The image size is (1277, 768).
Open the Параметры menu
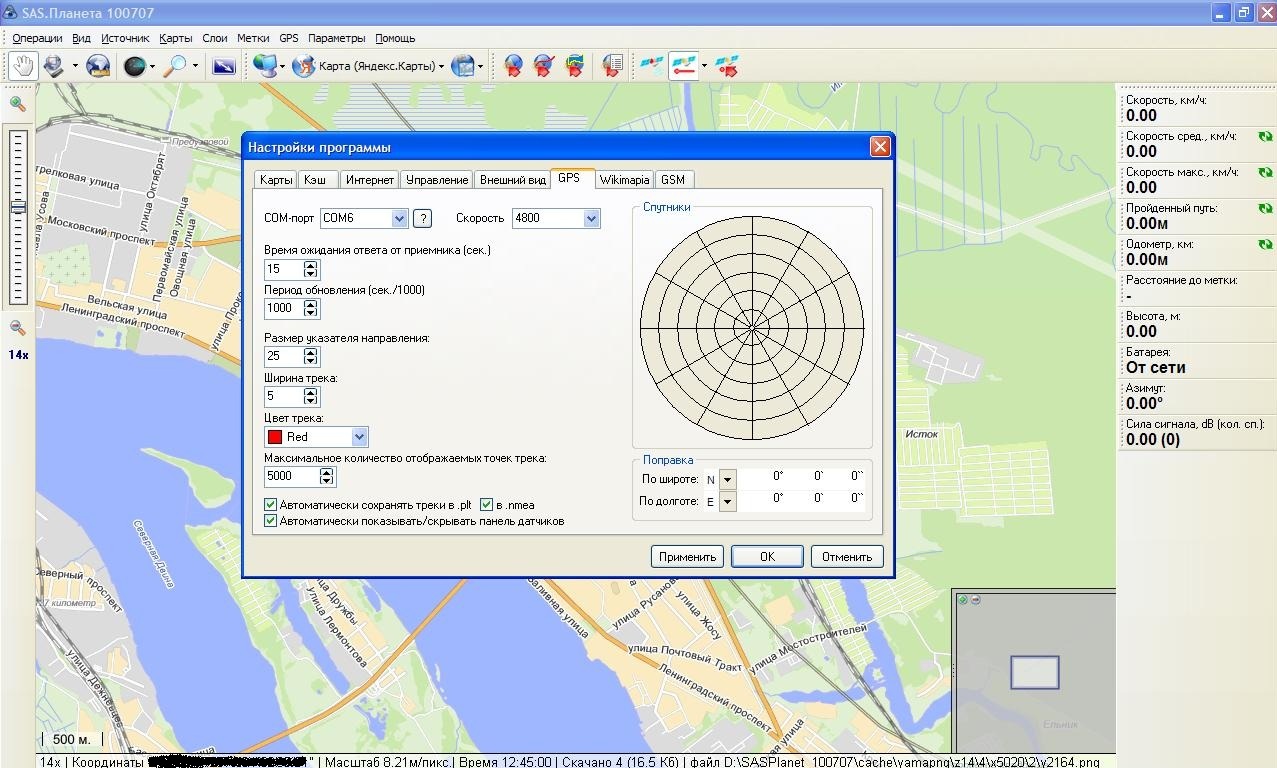coord(337,38)
